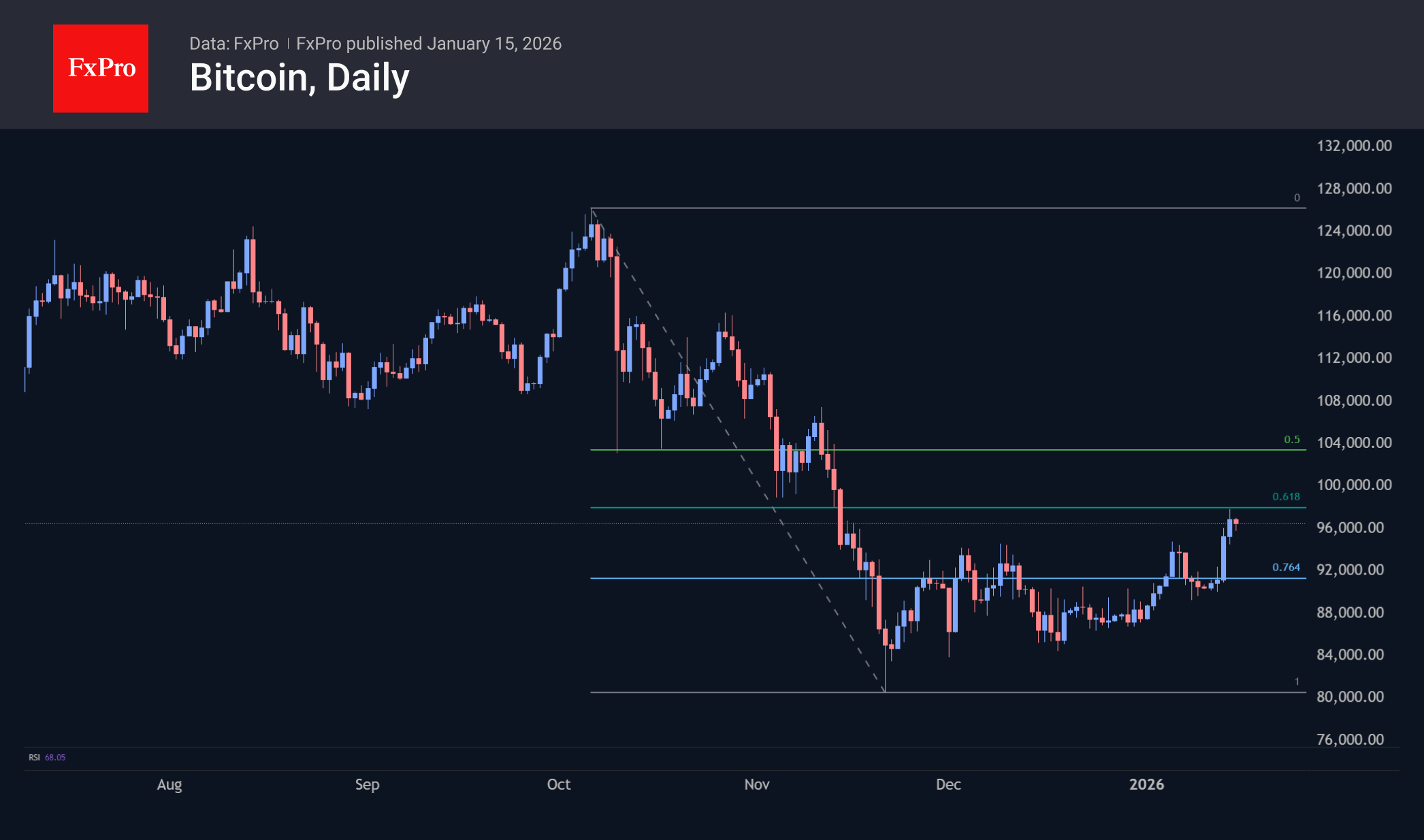Screen dimensions: 1424x840
Task: Click the RSI indicator label
Action: tap(34, 758)
